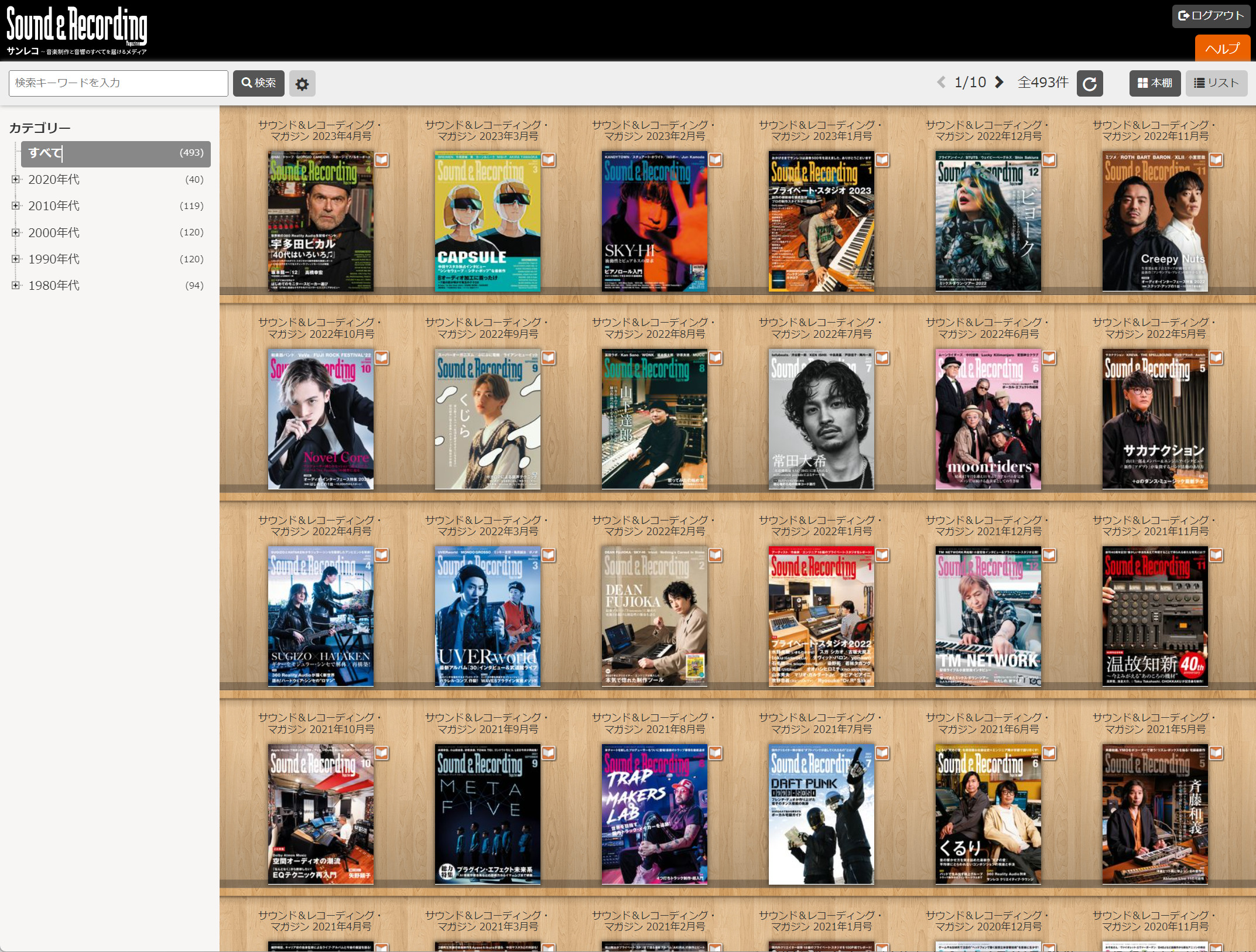Open the UVERworld March 2022 cover
Image resolution: width=1256 pixels, height=952 pixels.
click(488, 617)
